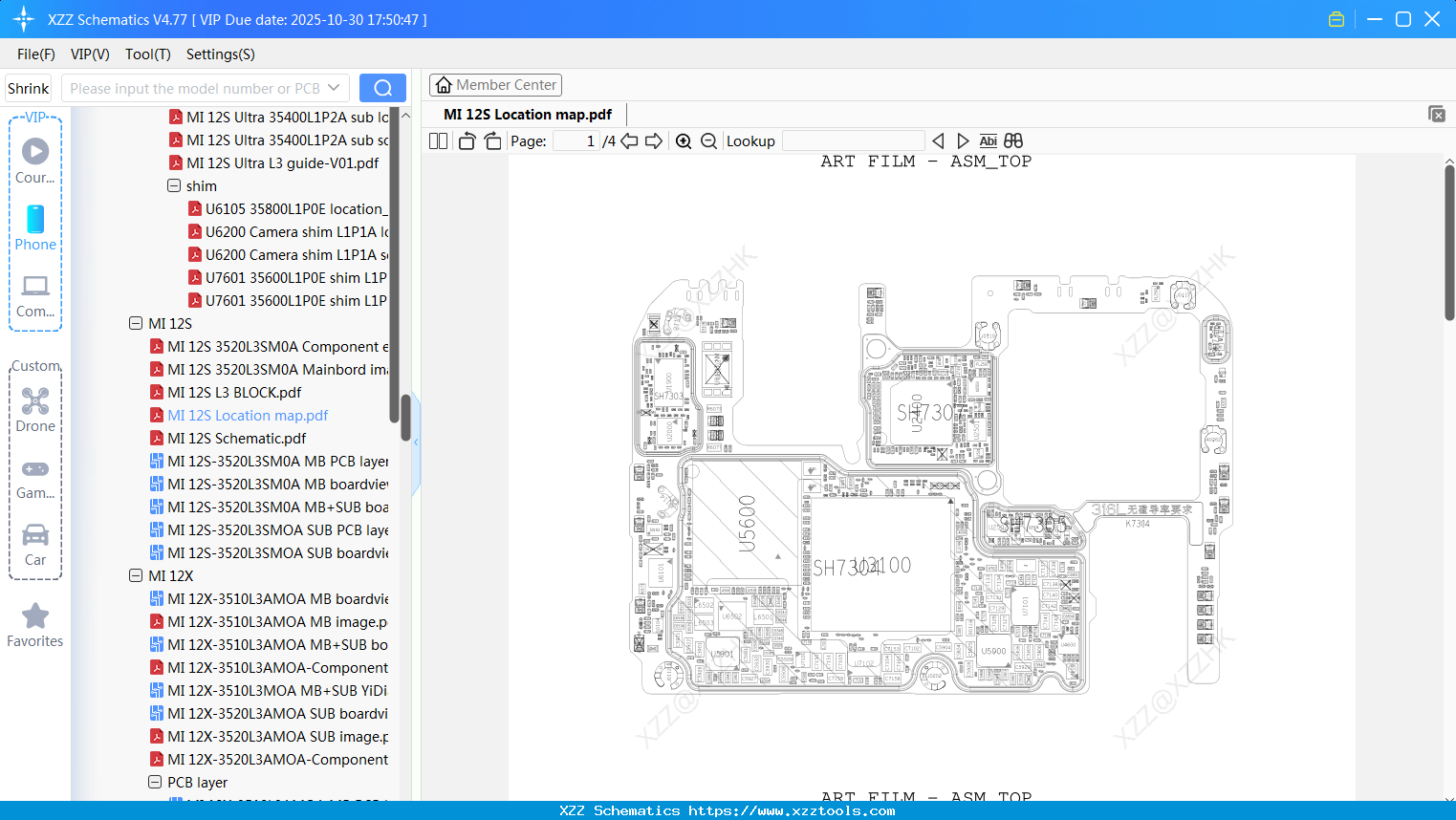1456x820 pixels.
Task: Zoom out of the location map
Action: pyautogui.click(x=708, y=140)
